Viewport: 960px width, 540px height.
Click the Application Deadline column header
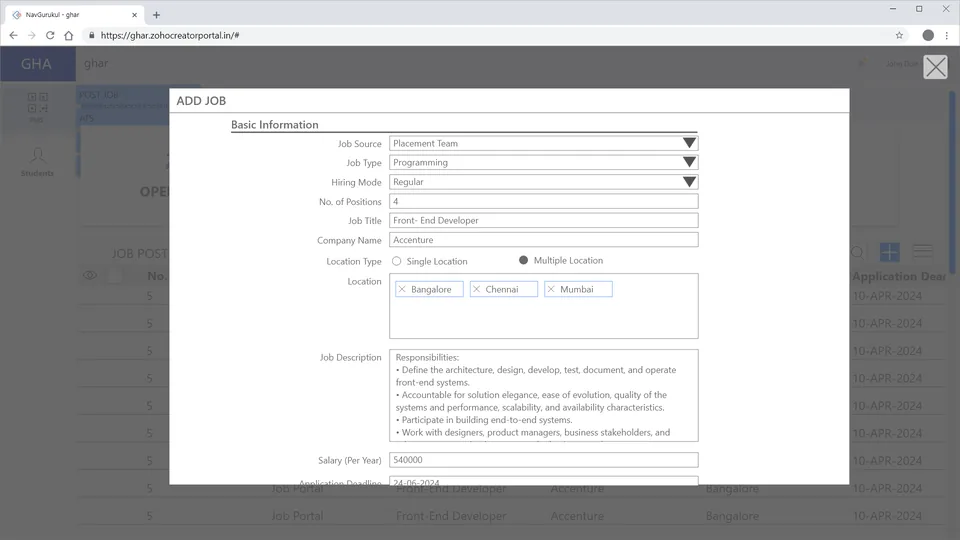(899, 277)
